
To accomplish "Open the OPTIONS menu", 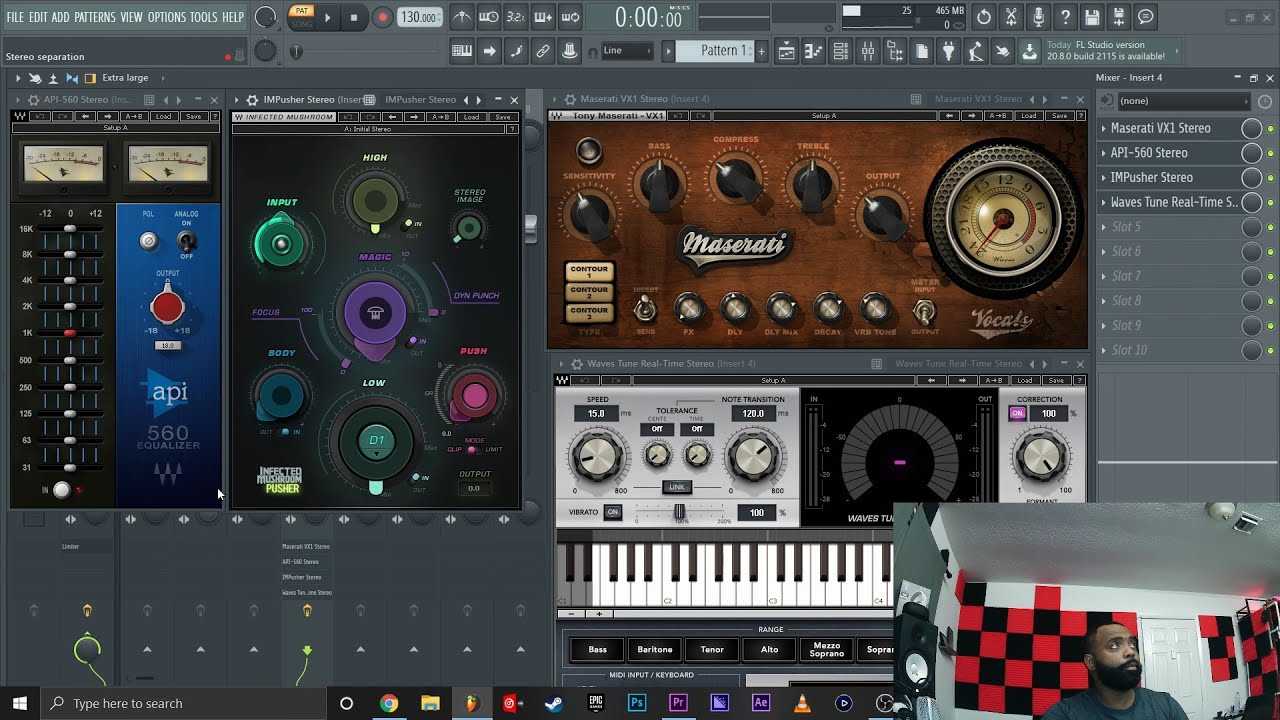I will (167, 17).
